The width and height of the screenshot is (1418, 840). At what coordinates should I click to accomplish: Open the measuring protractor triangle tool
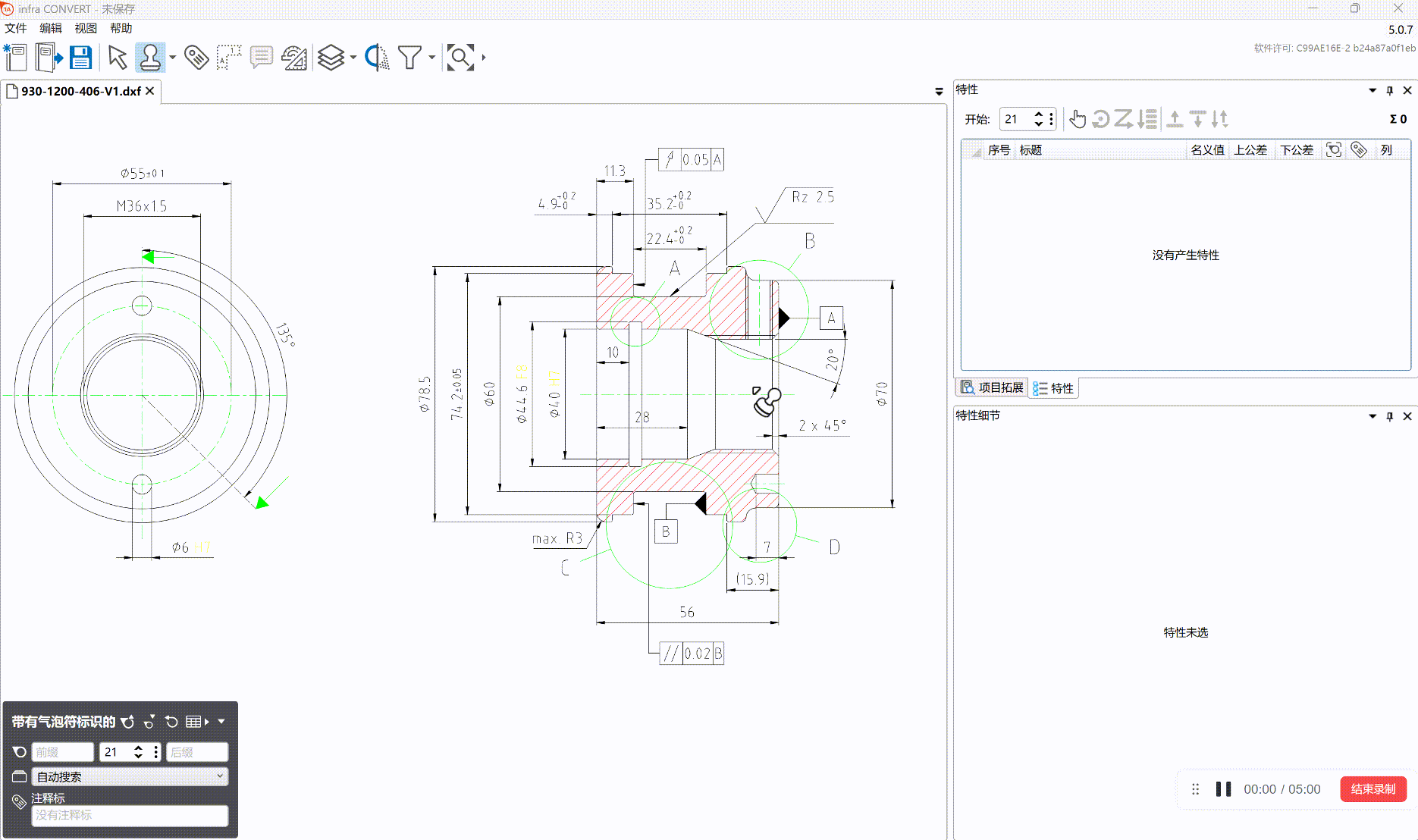pyautogui.click(x=294, y=58)
